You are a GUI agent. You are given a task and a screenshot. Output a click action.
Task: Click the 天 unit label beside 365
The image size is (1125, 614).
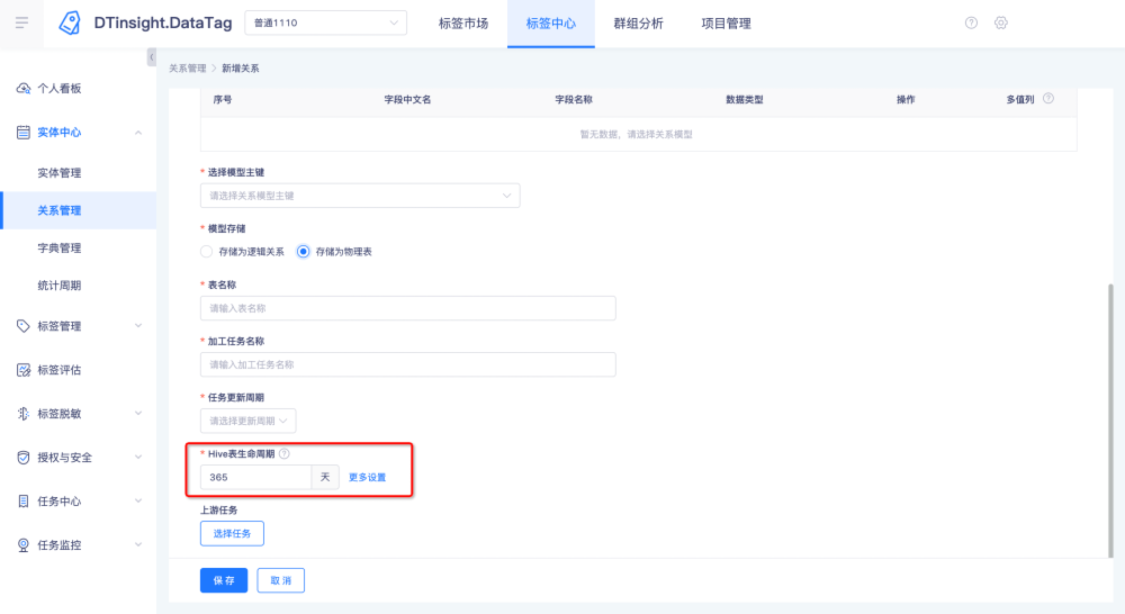click(x=325, y=477)
